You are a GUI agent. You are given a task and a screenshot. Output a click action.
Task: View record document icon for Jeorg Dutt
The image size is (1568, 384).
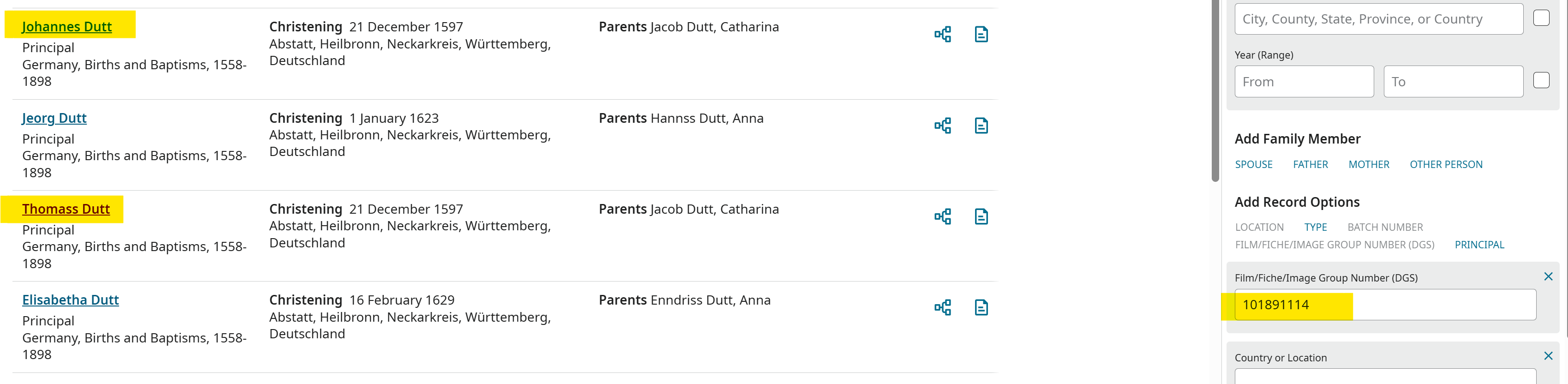click(x=981, y=126)
